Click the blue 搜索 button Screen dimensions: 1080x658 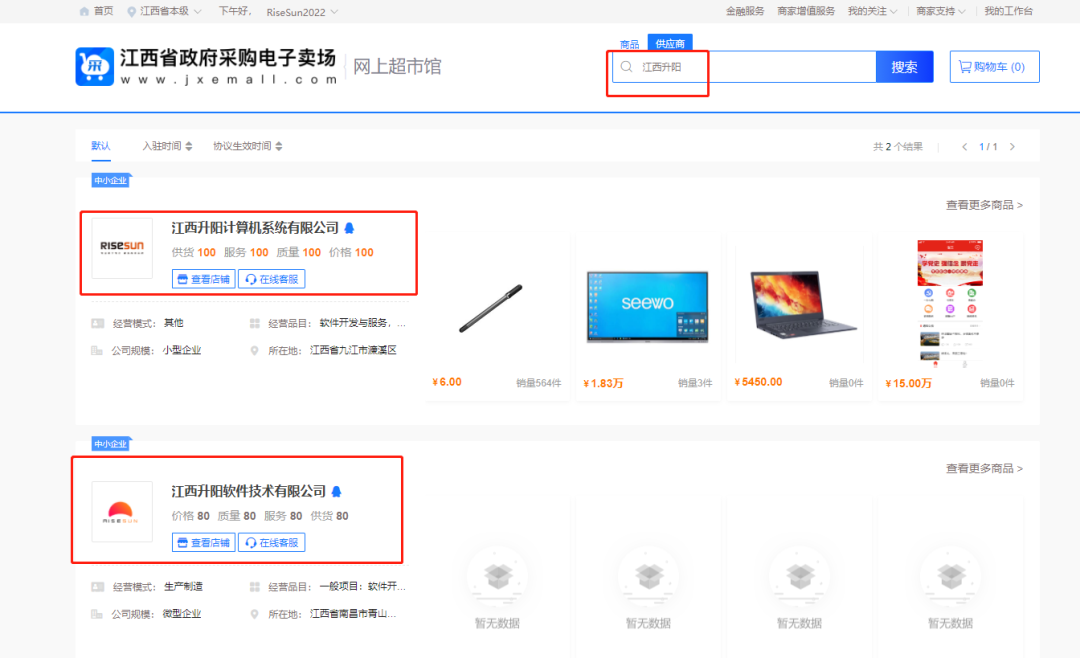(x=904, y=66)
